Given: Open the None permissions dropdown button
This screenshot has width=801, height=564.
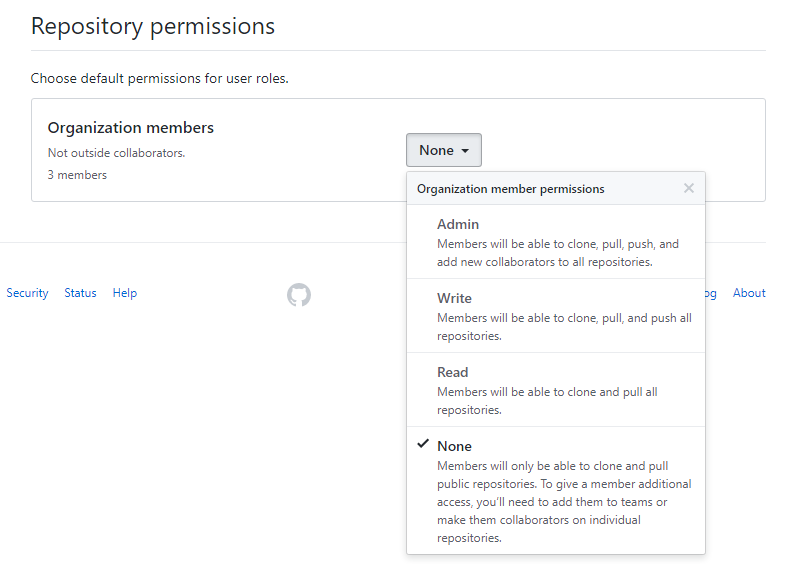Looking at the screenshot, I should pos(443,150).
